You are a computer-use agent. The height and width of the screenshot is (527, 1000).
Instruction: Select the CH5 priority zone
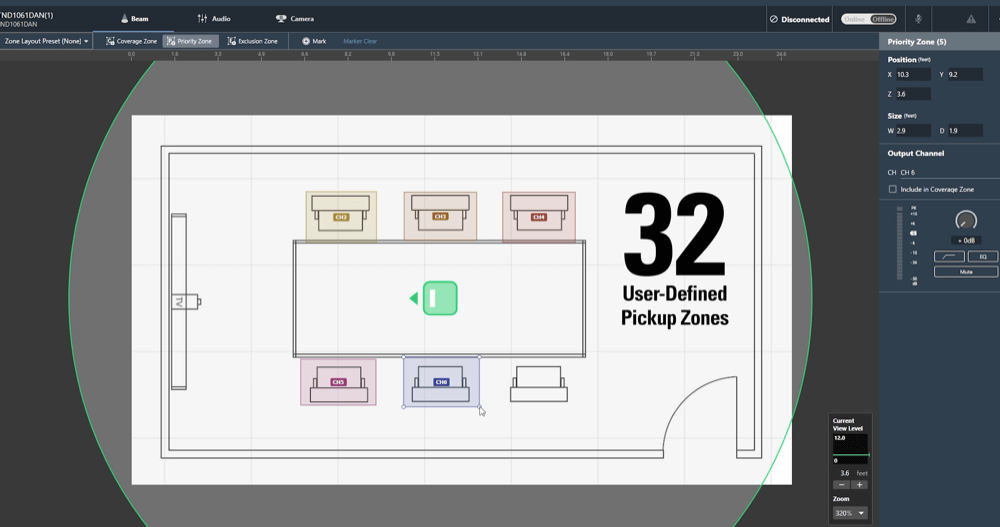[x=339, y=382]
